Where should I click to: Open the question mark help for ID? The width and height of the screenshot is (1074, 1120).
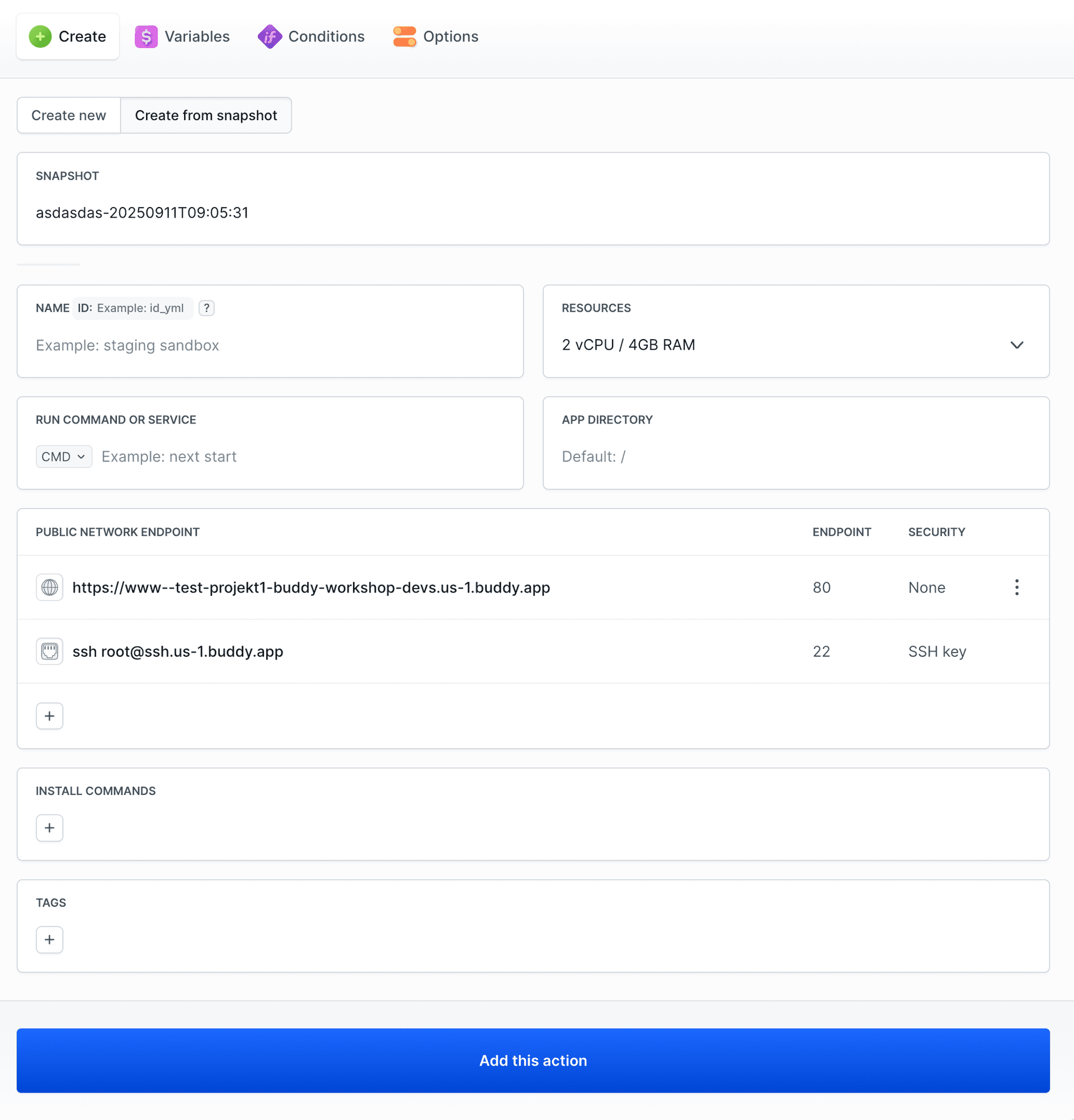click(207, 308)
